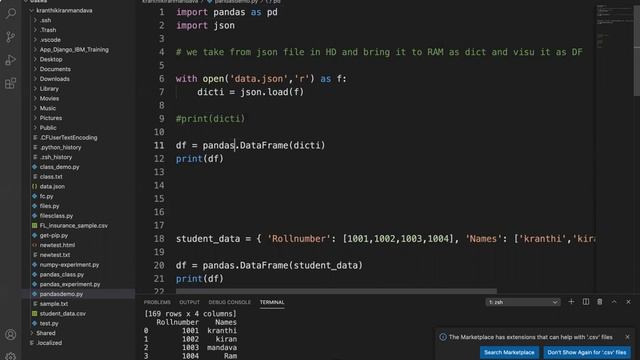Open .zsh_history file
This screenshot has height=360, width=640.
click(x=56, y=157)
